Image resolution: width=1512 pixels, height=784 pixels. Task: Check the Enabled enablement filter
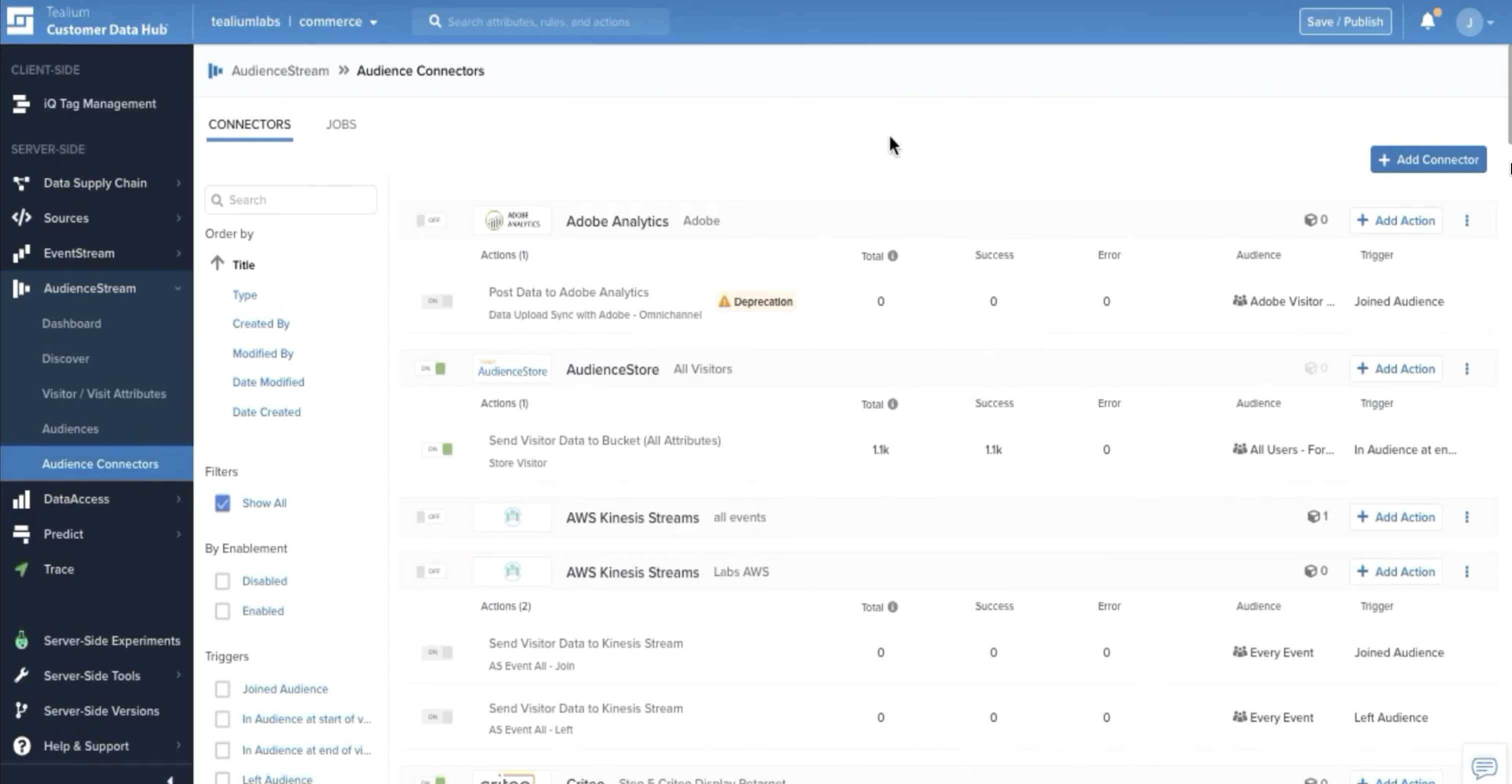point(222,611)
